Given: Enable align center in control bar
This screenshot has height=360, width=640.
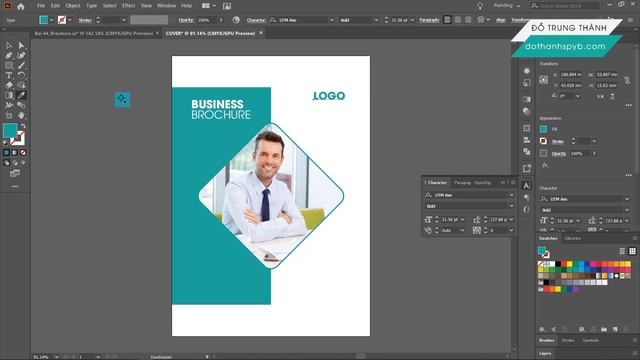Looking at the screenshot, I should tap(458, 20).
